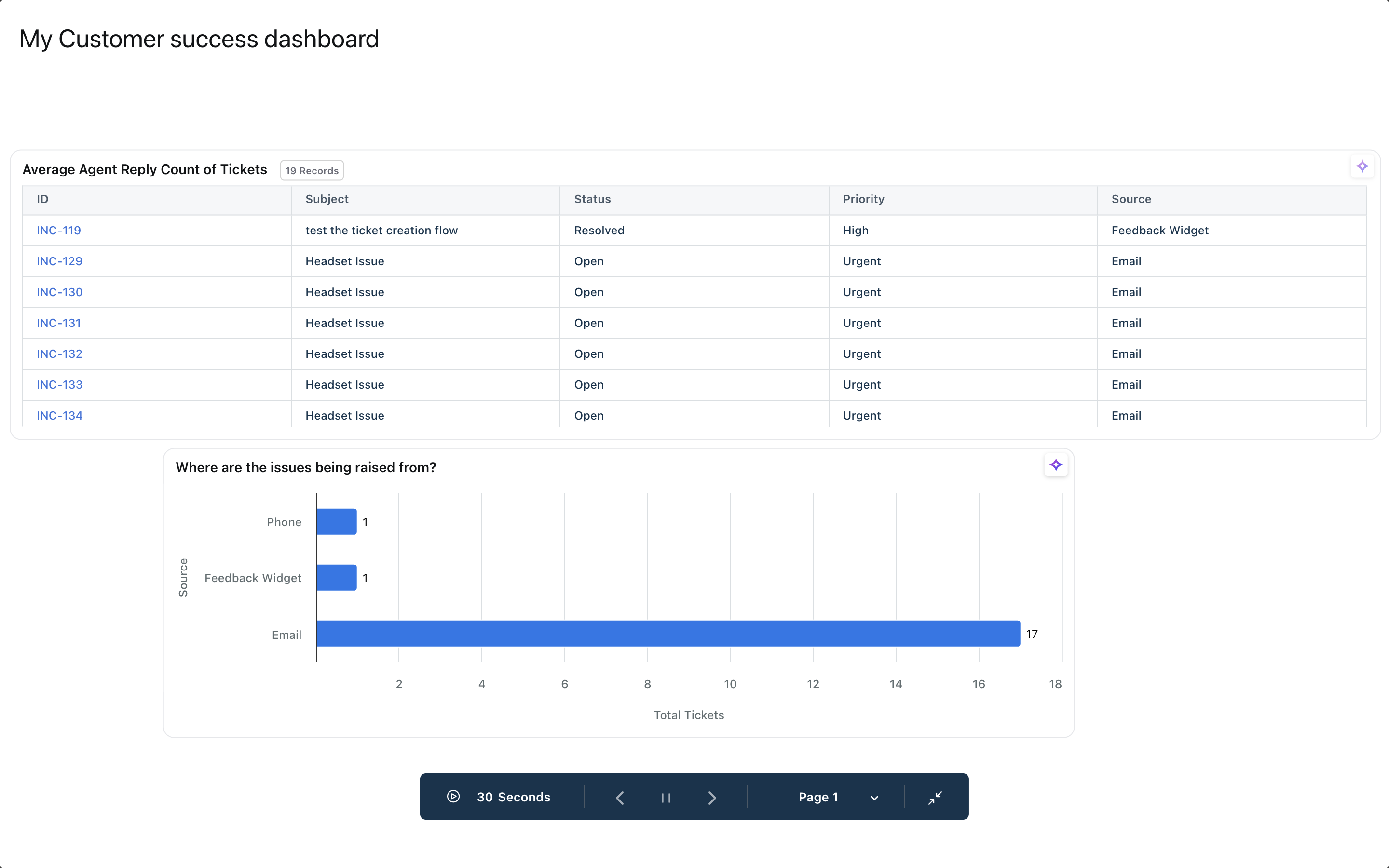Open ticket INC-134 link
Viewport: 1389px width, 868px height.
59,416
